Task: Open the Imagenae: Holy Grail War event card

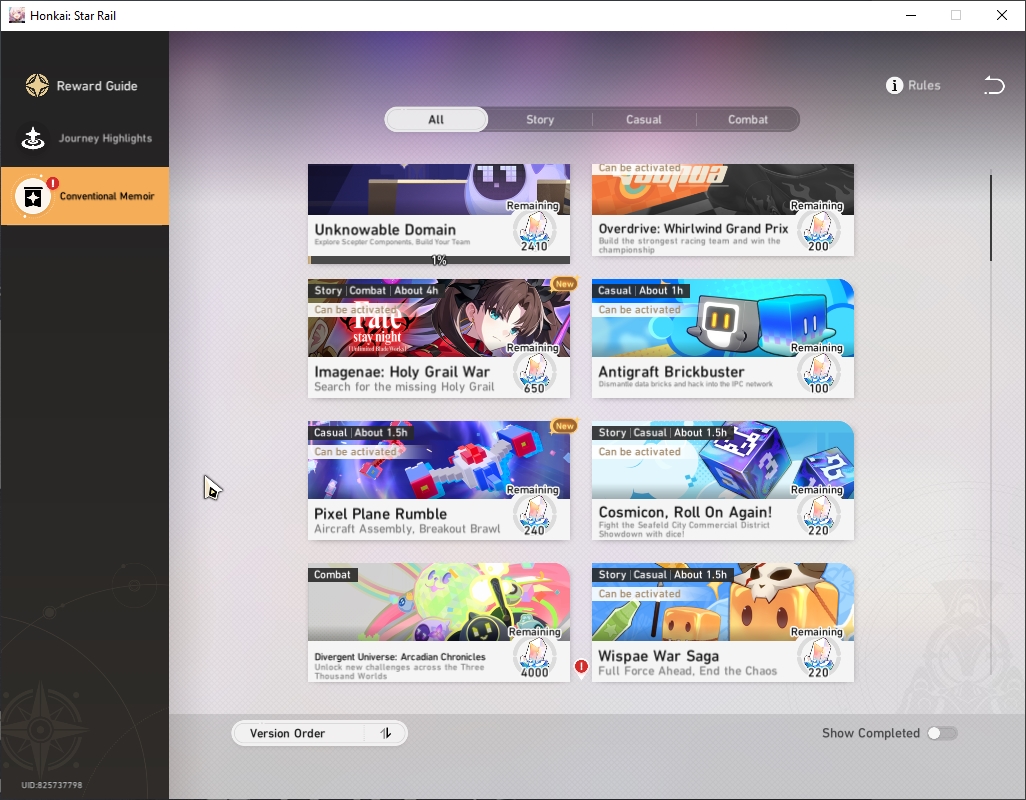Action: click(438, 338)
